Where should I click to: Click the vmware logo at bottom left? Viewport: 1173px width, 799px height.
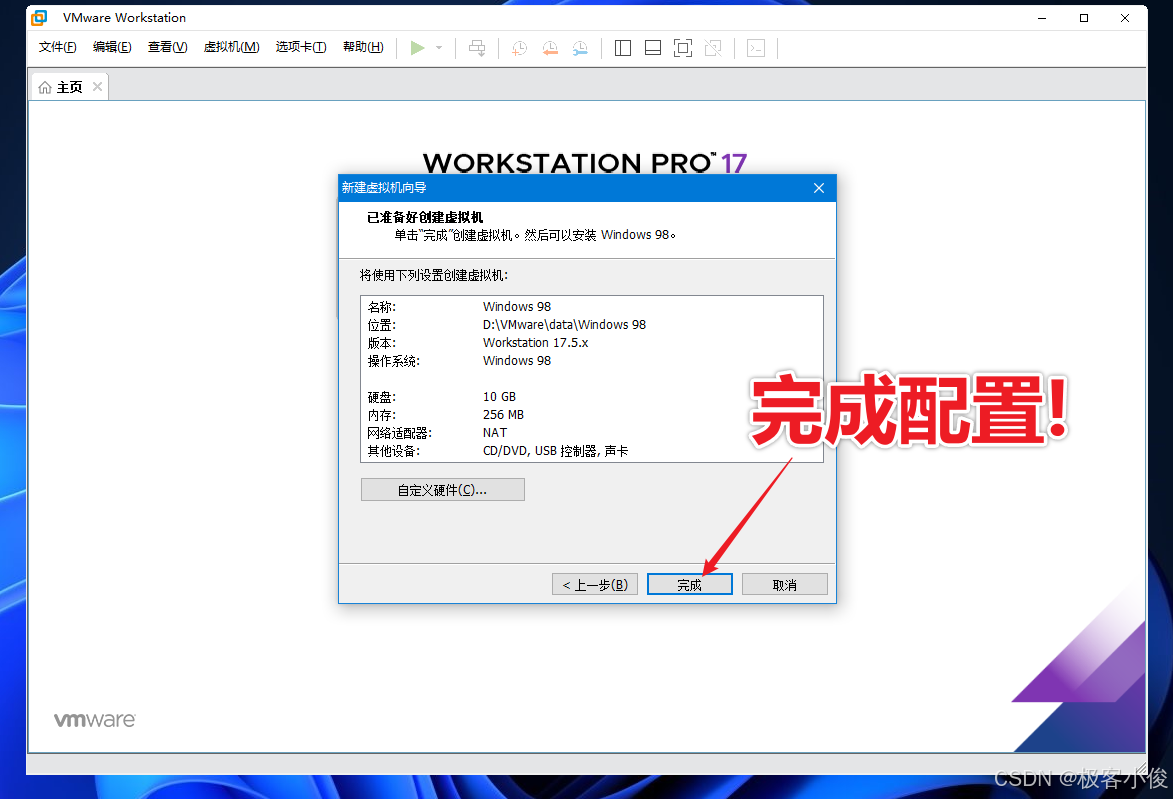(95, 720)
